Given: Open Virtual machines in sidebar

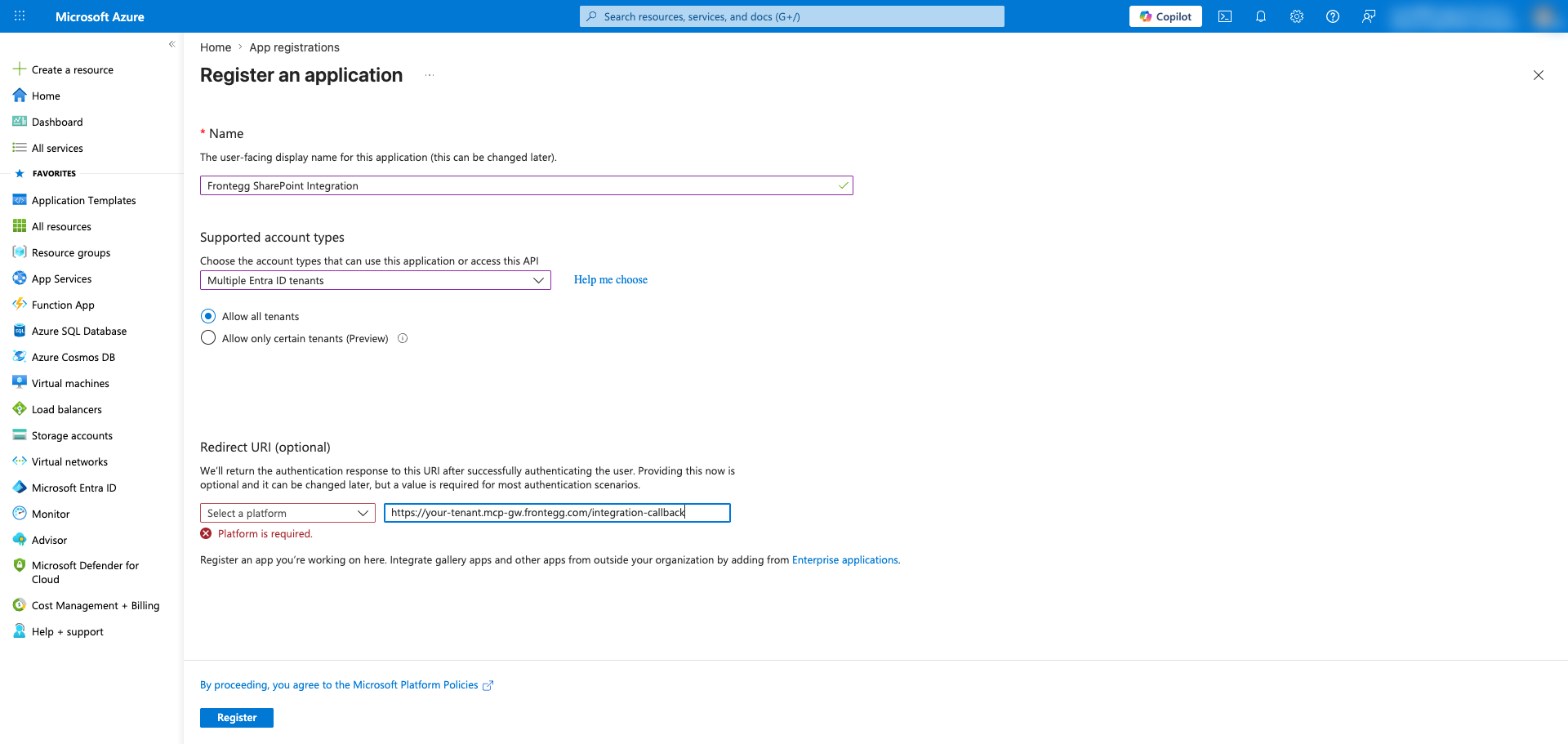Looking at the screenshot, I should [70, 383].
